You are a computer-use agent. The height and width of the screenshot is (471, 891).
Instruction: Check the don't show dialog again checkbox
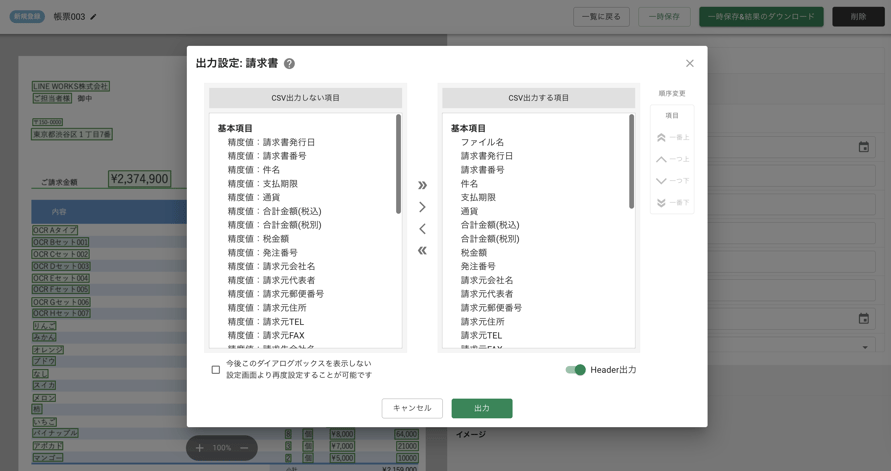click(x=216, y=370)
